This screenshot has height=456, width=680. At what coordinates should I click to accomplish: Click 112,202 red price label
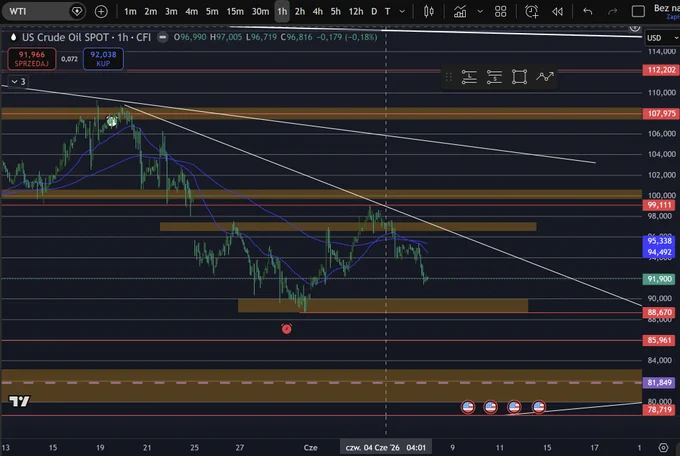click(661, 70)
